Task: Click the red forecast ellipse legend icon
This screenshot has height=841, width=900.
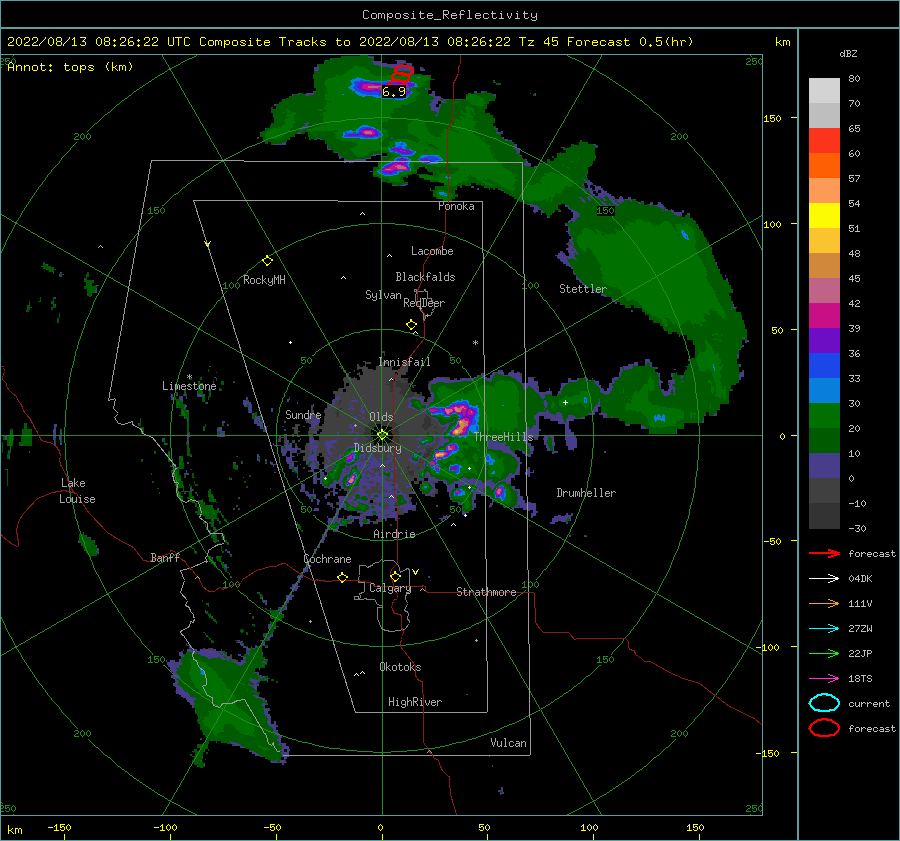Action: tap(824, 728)
